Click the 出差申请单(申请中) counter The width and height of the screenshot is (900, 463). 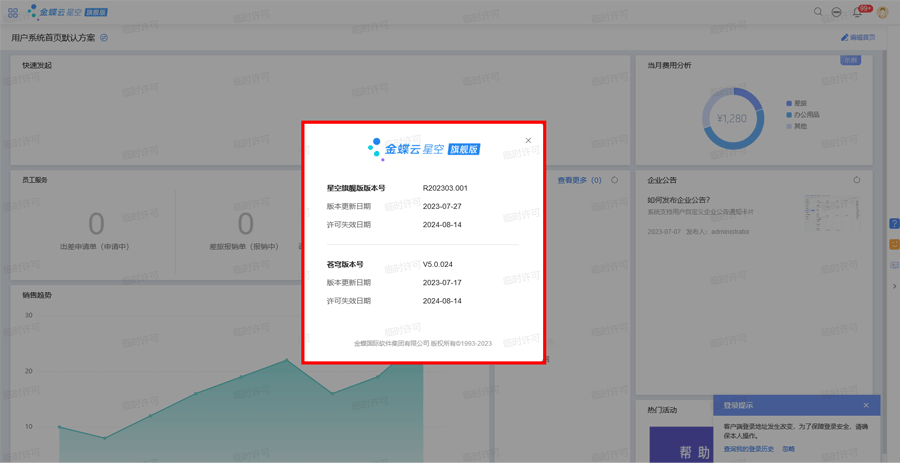pyautogui.click(x=95, y=231)
